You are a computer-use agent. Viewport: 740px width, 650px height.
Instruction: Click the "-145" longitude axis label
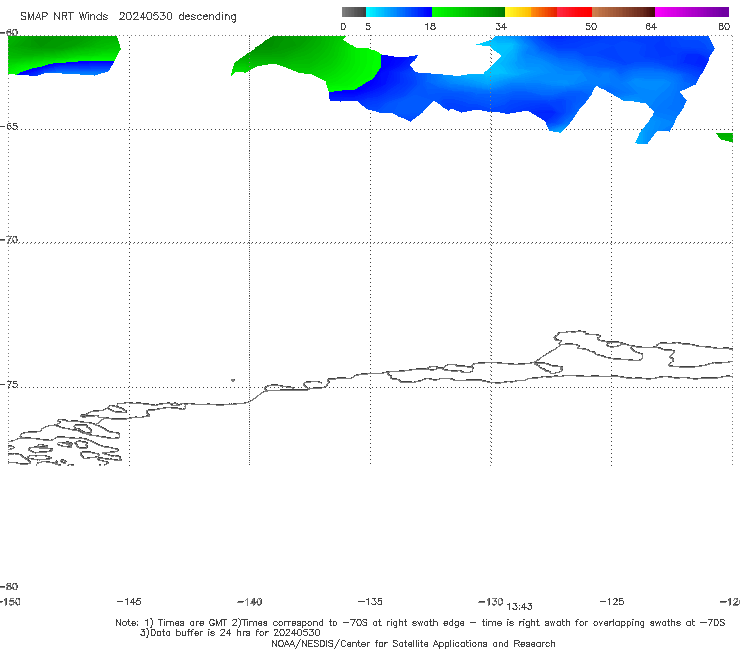tap(129, 602)
